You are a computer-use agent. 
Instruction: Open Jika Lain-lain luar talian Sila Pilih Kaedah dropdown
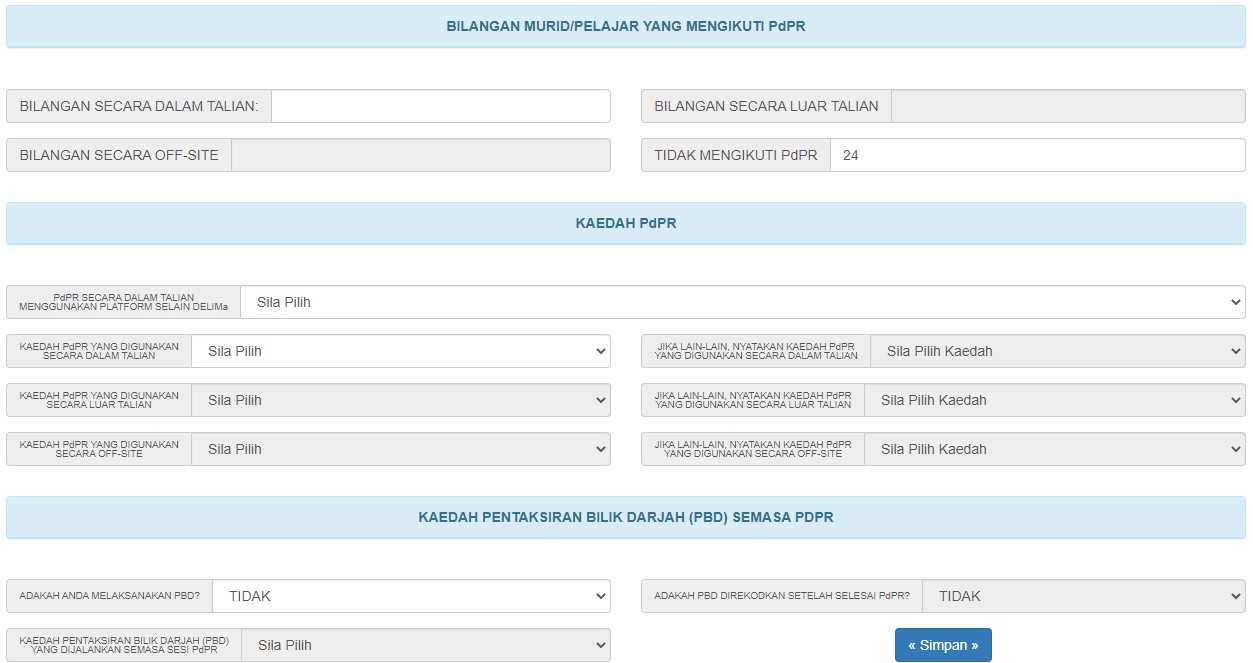tap(1054, 400)
